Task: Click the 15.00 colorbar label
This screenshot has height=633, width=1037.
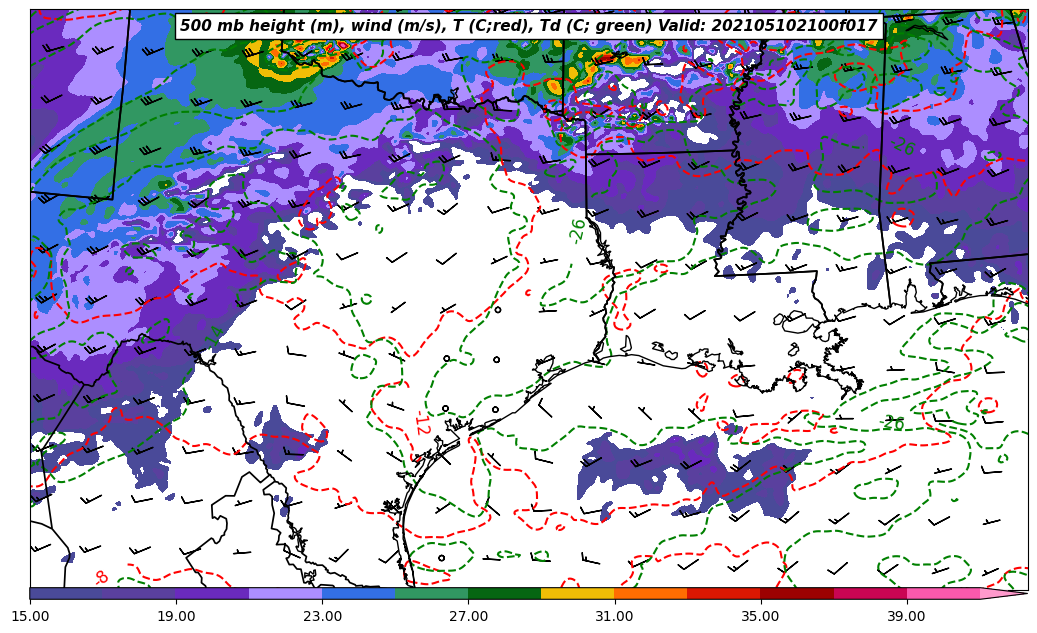Action: (30, 616)
